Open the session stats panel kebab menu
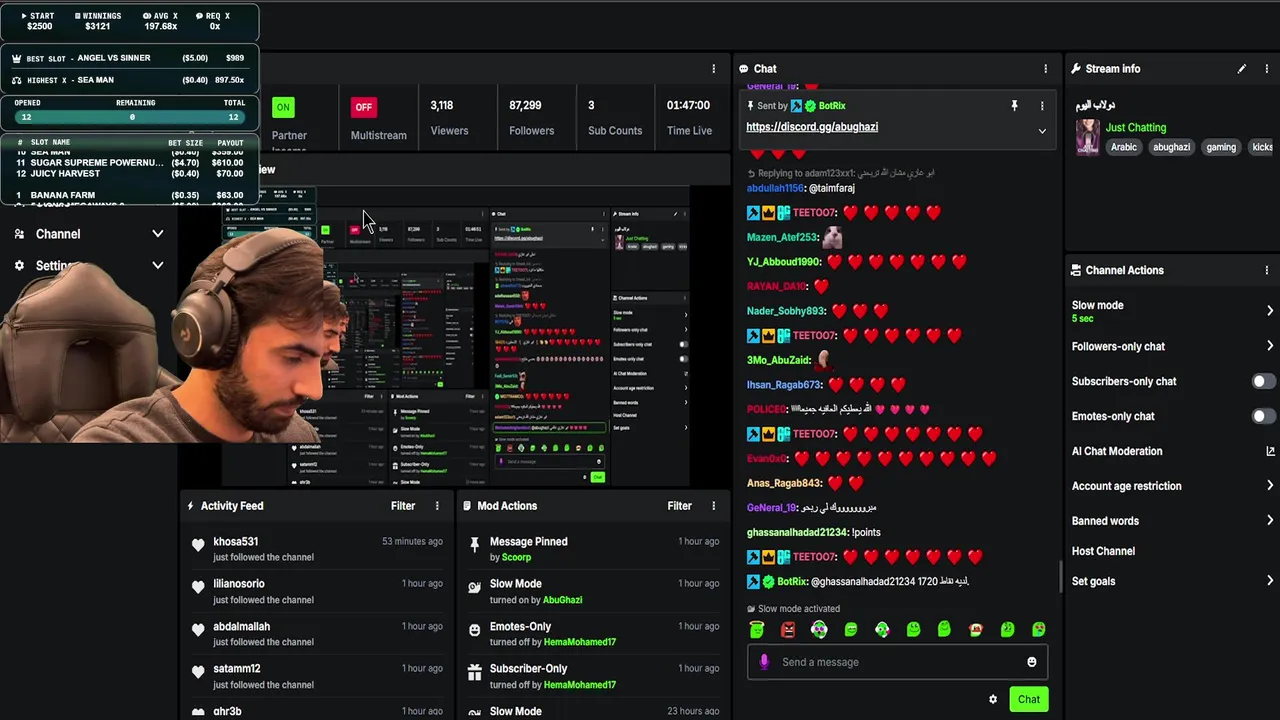The width and height of the screenshot is (1280, 720). pyautogui.click(x=713, y=69)
